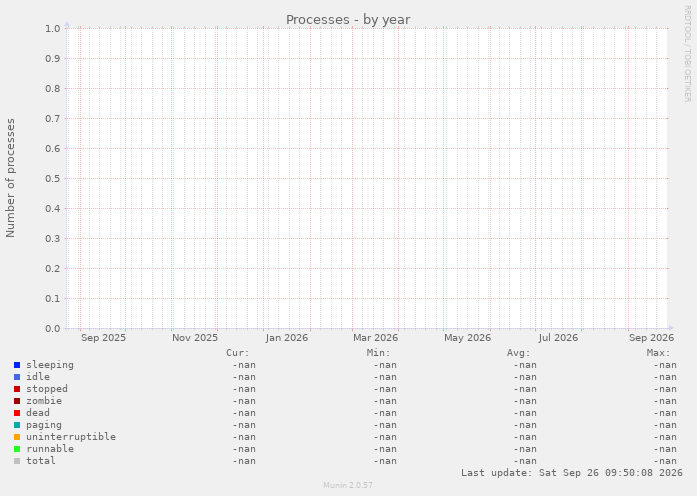Click the runnable legend color swatch
Screen dimensions: 697x496
(17, 449)
